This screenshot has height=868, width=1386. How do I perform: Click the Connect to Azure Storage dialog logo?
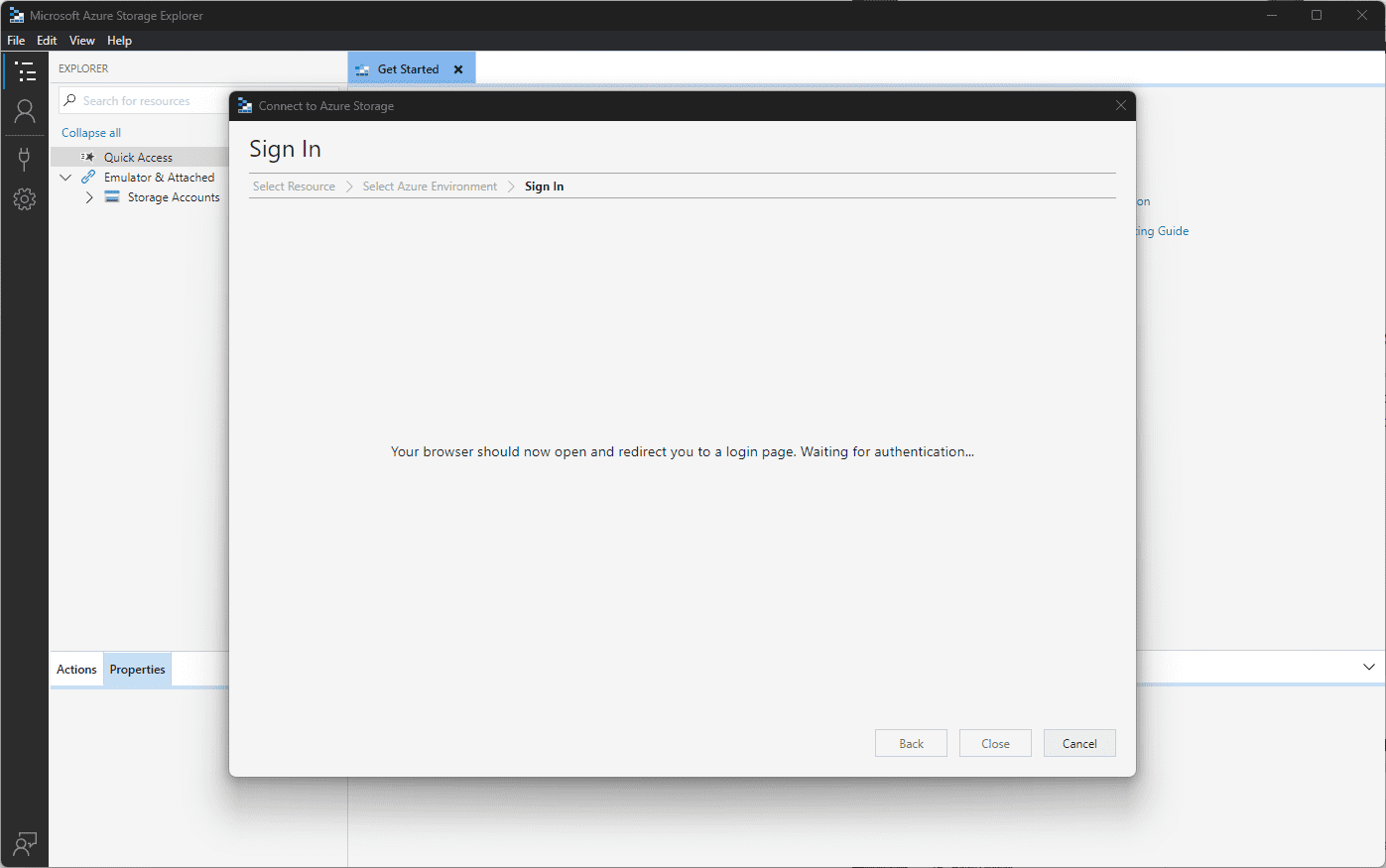click(245, 105)
